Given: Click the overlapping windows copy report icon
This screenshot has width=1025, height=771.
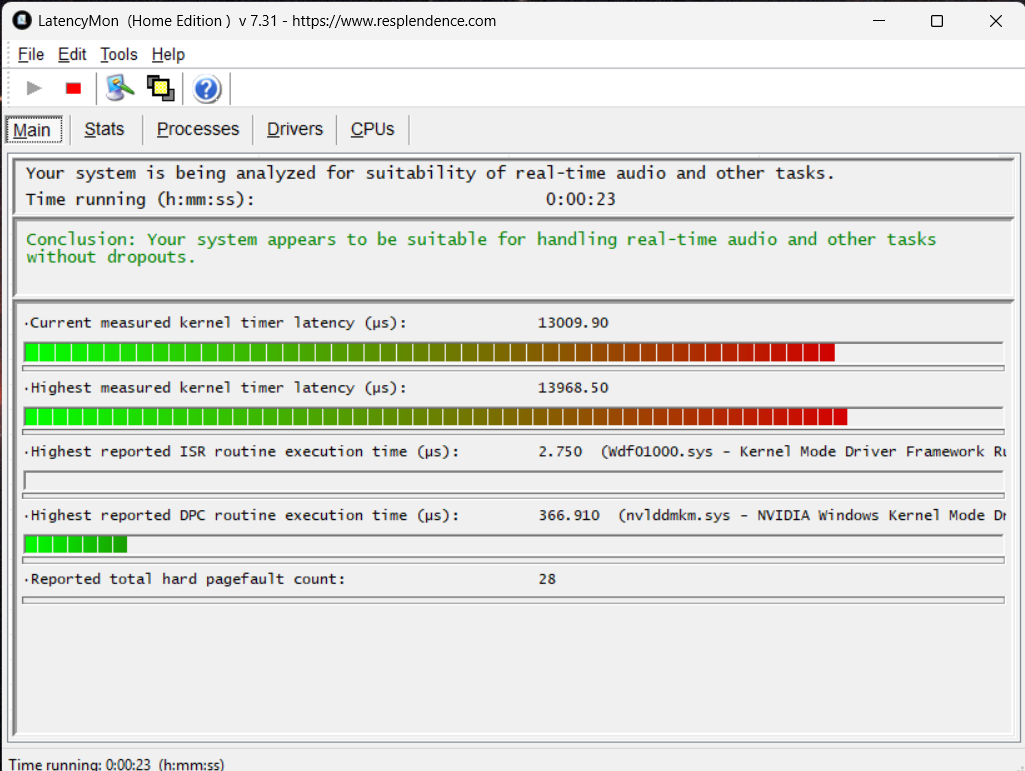Looking at the screenshot, I should pos(161,88).
